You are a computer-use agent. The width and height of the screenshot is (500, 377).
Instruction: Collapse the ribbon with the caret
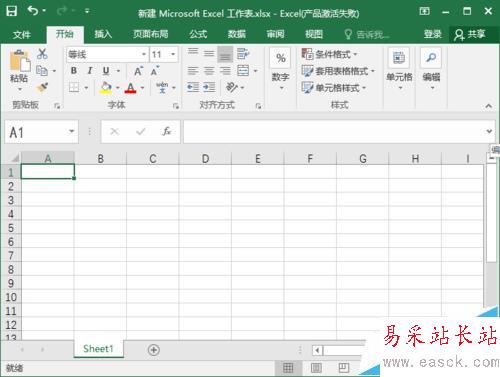(x=488, y=106)
